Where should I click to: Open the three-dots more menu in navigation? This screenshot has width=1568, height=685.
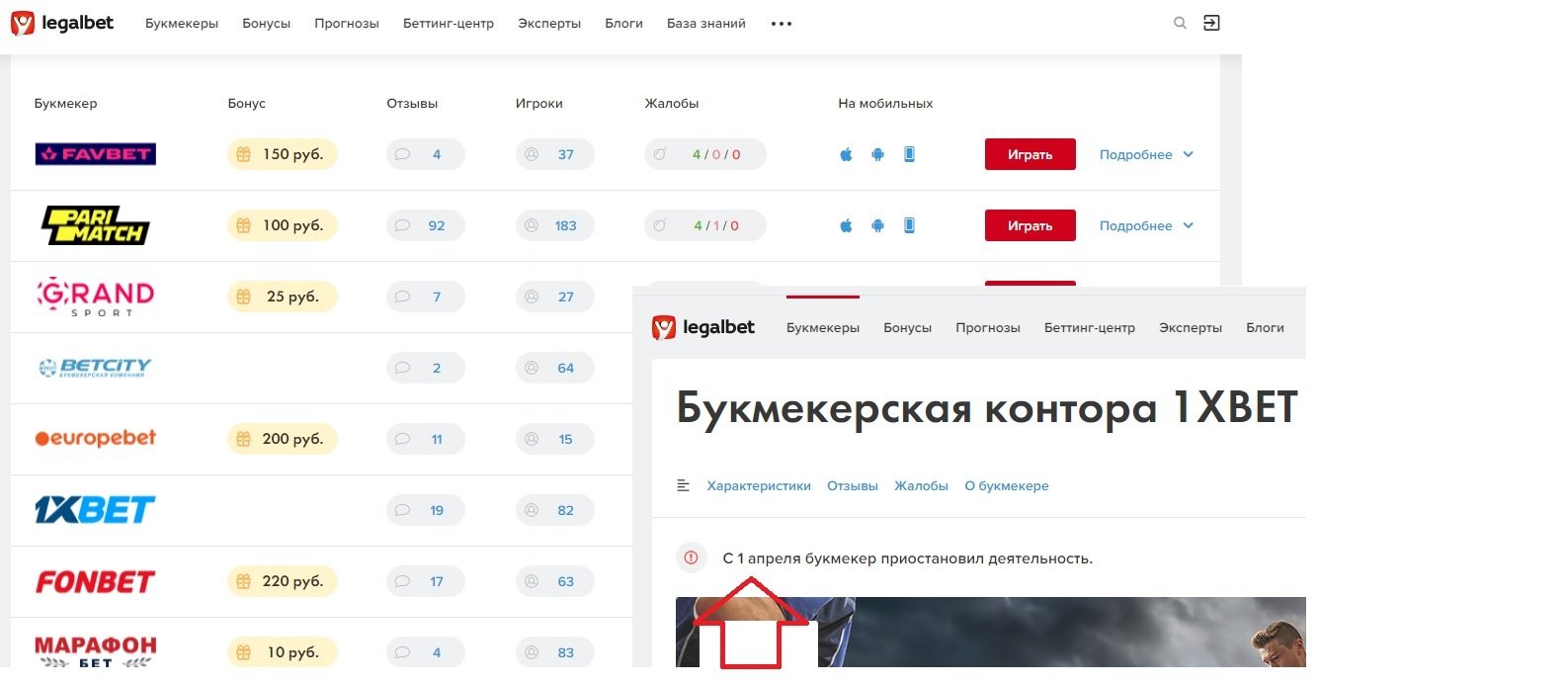[x=781, y=24]
